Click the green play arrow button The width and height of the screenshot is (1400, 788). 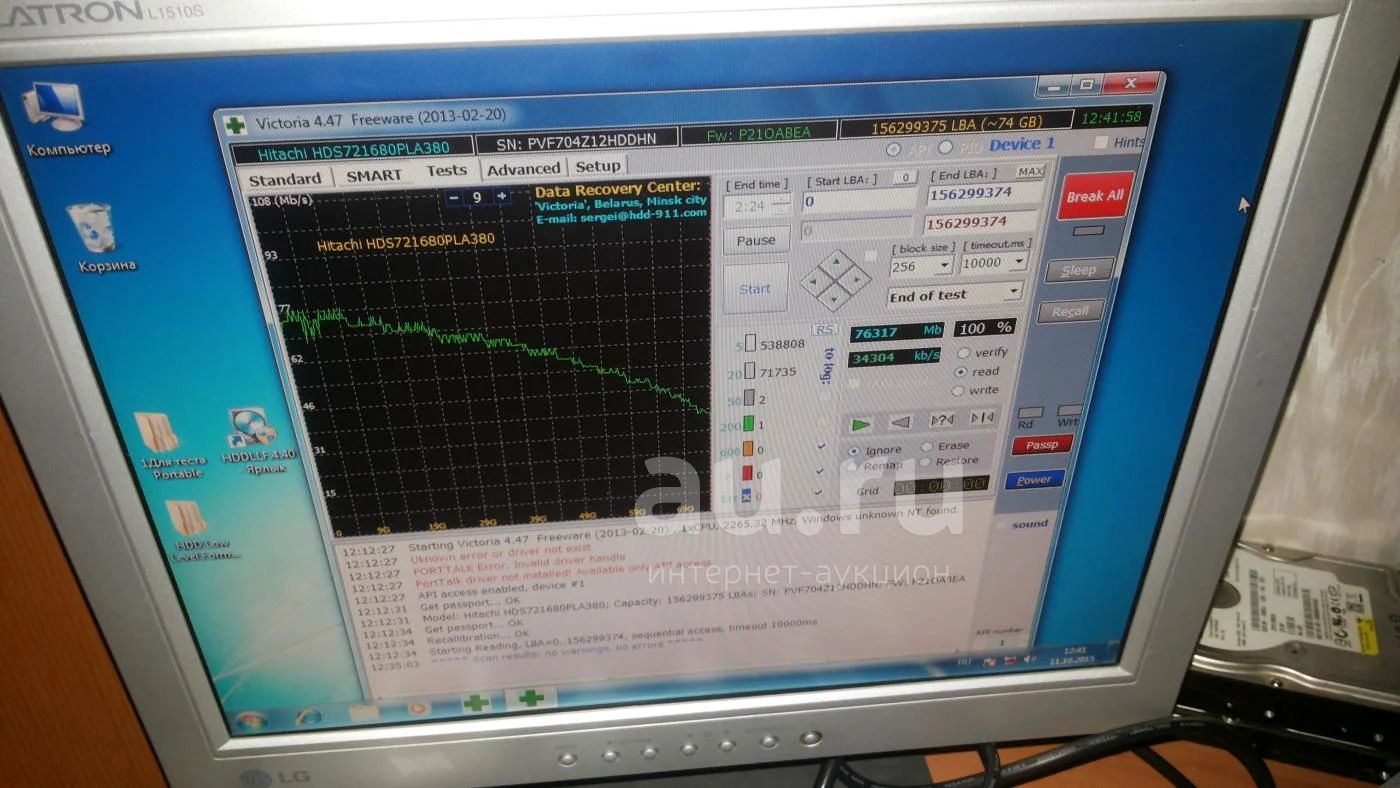(860, 424)
